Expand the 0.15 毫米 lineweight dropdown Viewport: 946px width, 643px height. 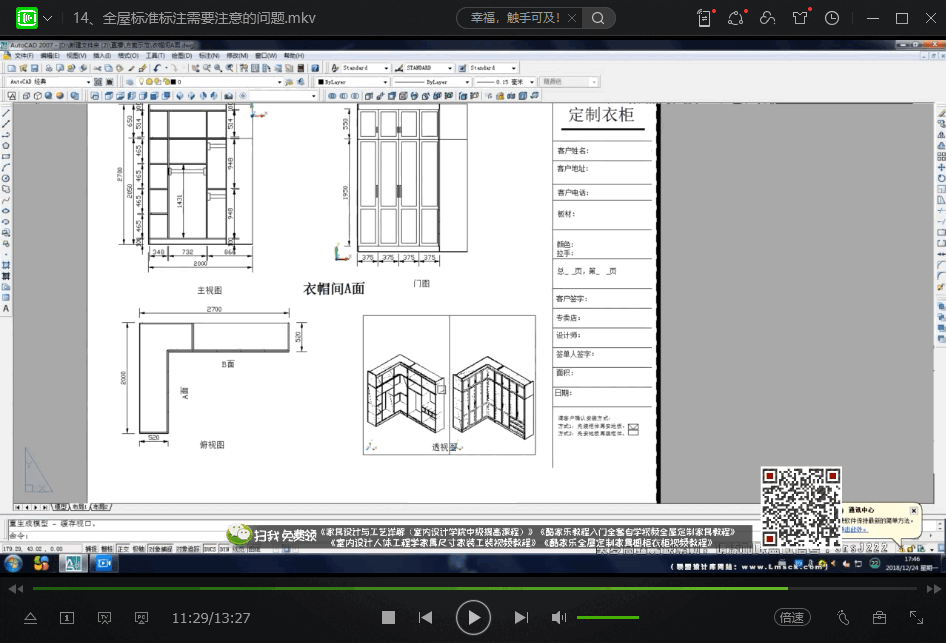point(532,81)
